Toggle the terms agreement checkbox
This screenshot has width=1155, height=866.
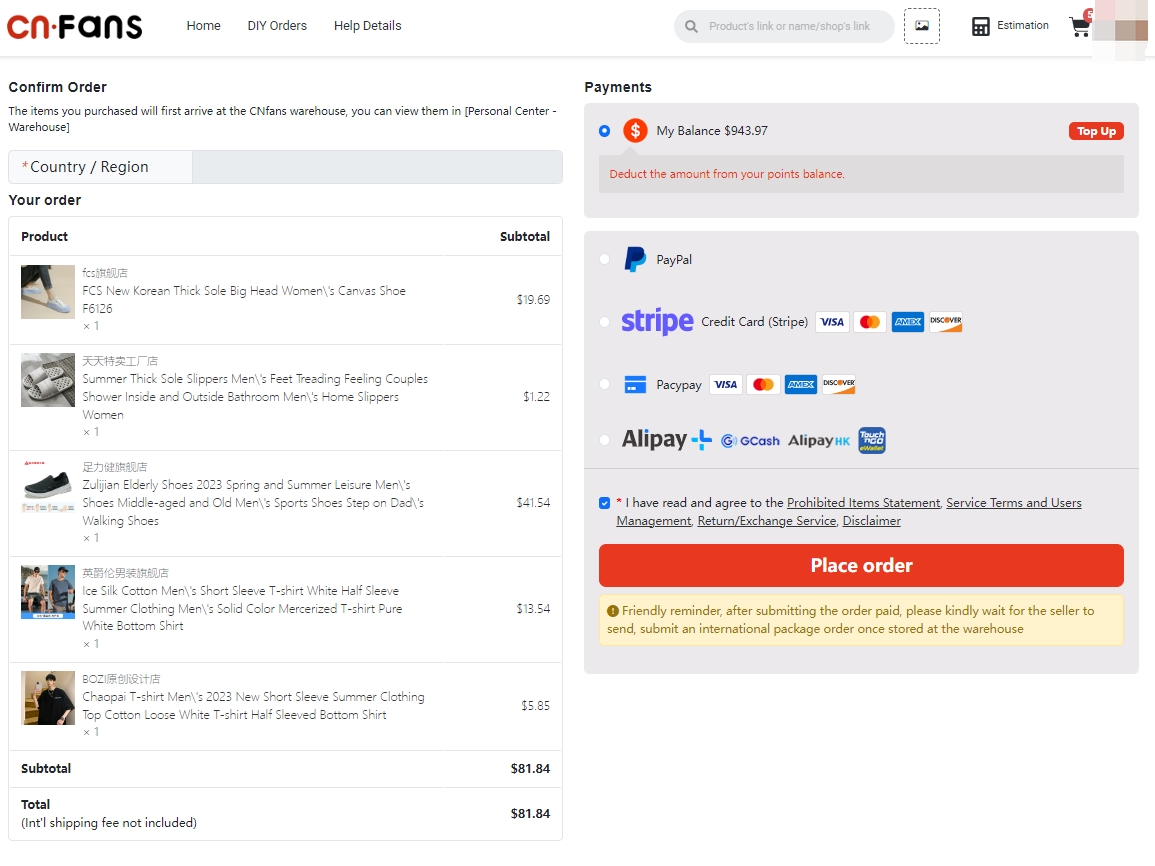[605, 503]
